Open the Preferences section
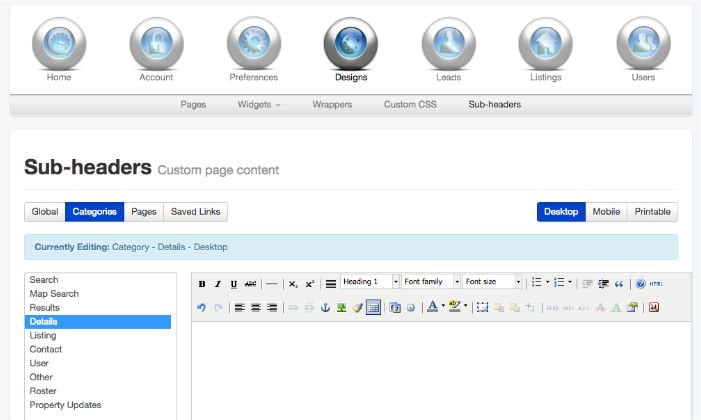The width and height of the screenshot is (701, 420). [x=253, y=49]
